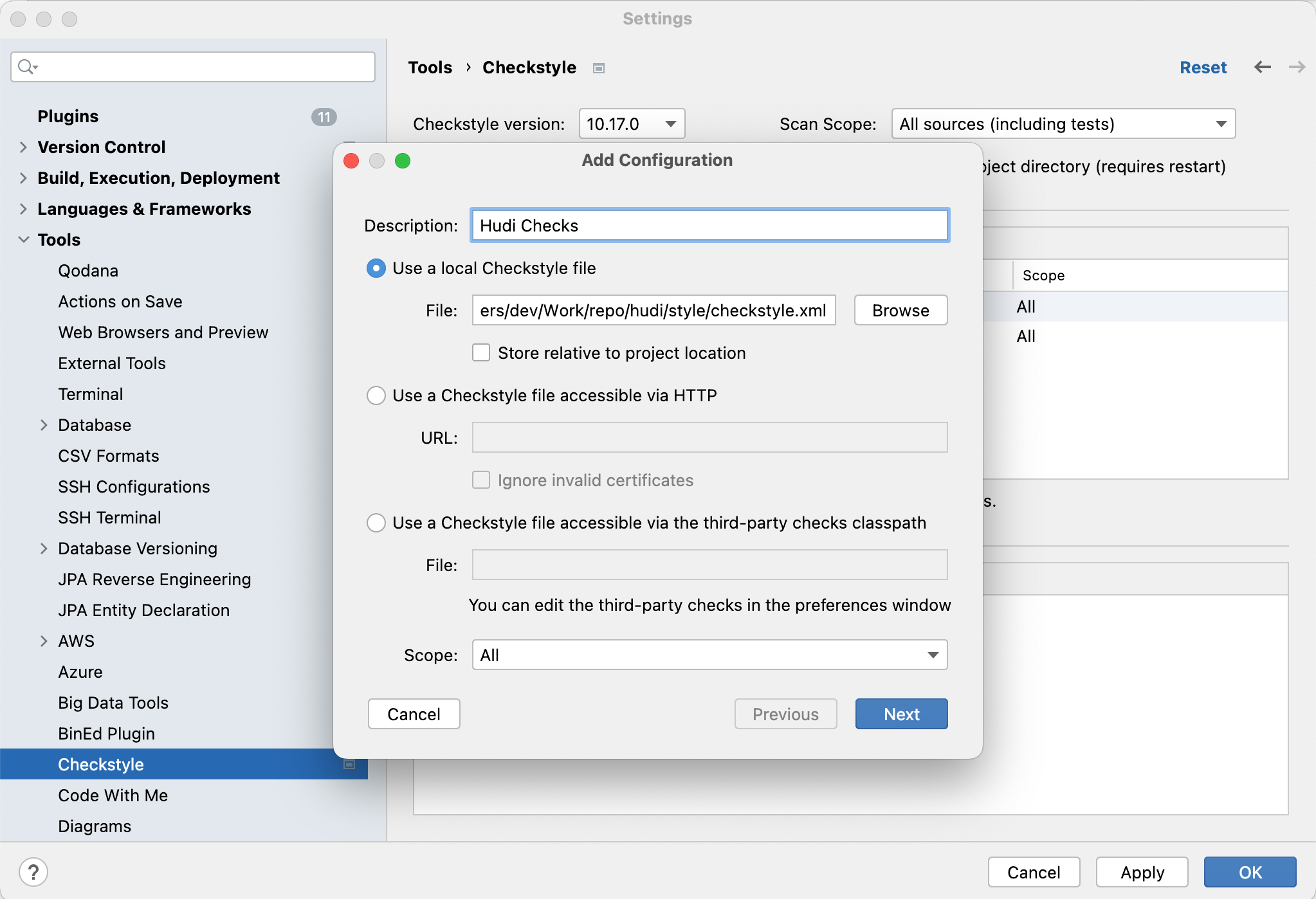This screenshot has width=1316, height=899.
Task: Open the Scan Scope dropdown
Action: coord(1063,123)
